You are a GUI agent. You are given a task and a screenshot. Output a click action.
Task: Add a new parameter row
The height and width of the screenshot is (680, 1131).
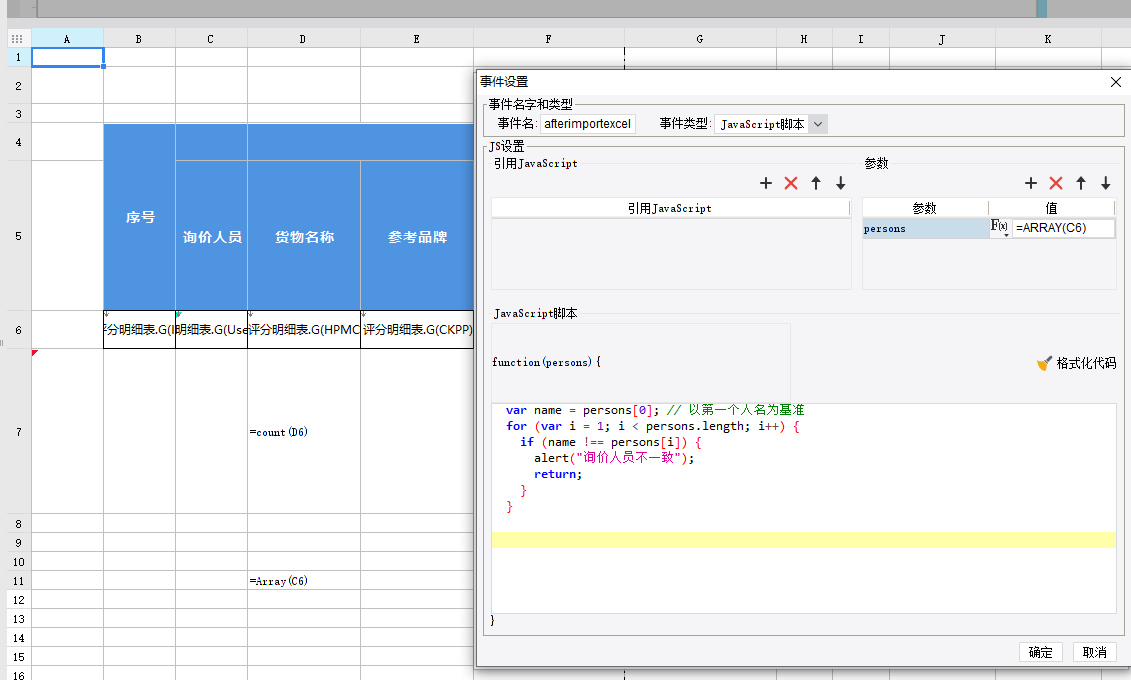(x=1031, y=184)
